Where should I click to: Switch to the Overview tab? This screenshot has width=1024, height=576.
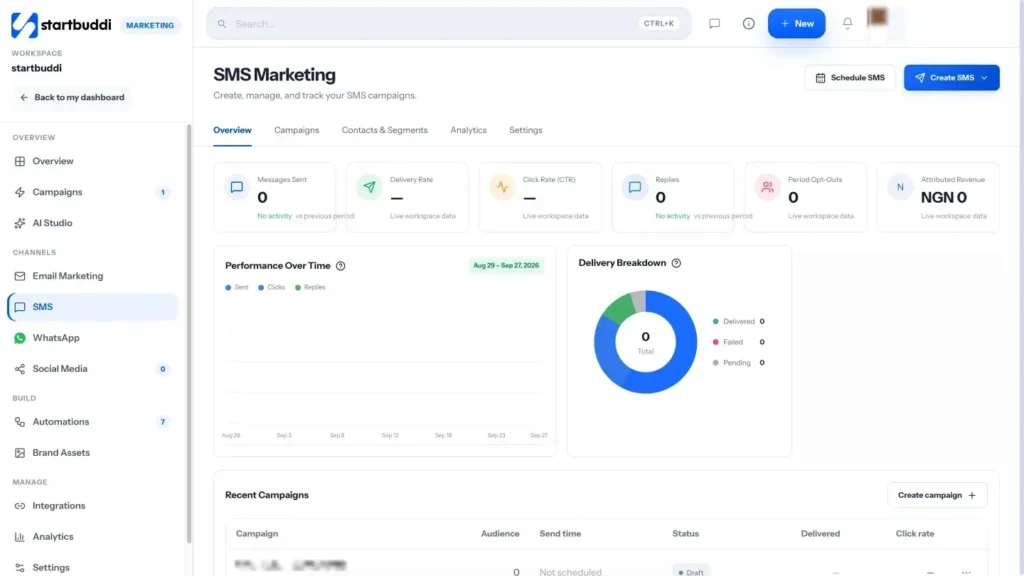(232, 130)
